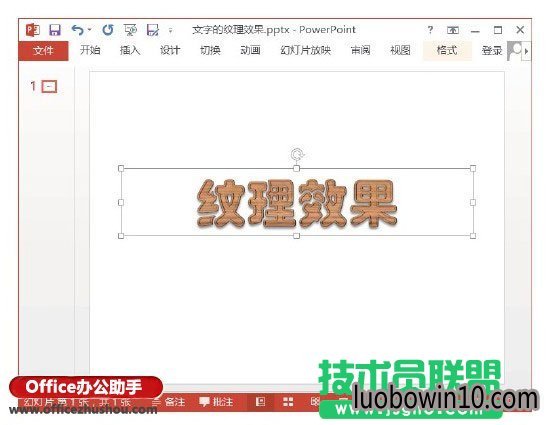Viewport: 546px width, 425px height.
Task: Open Ribbon Display Options icon
Action: (x=453, y=30)
